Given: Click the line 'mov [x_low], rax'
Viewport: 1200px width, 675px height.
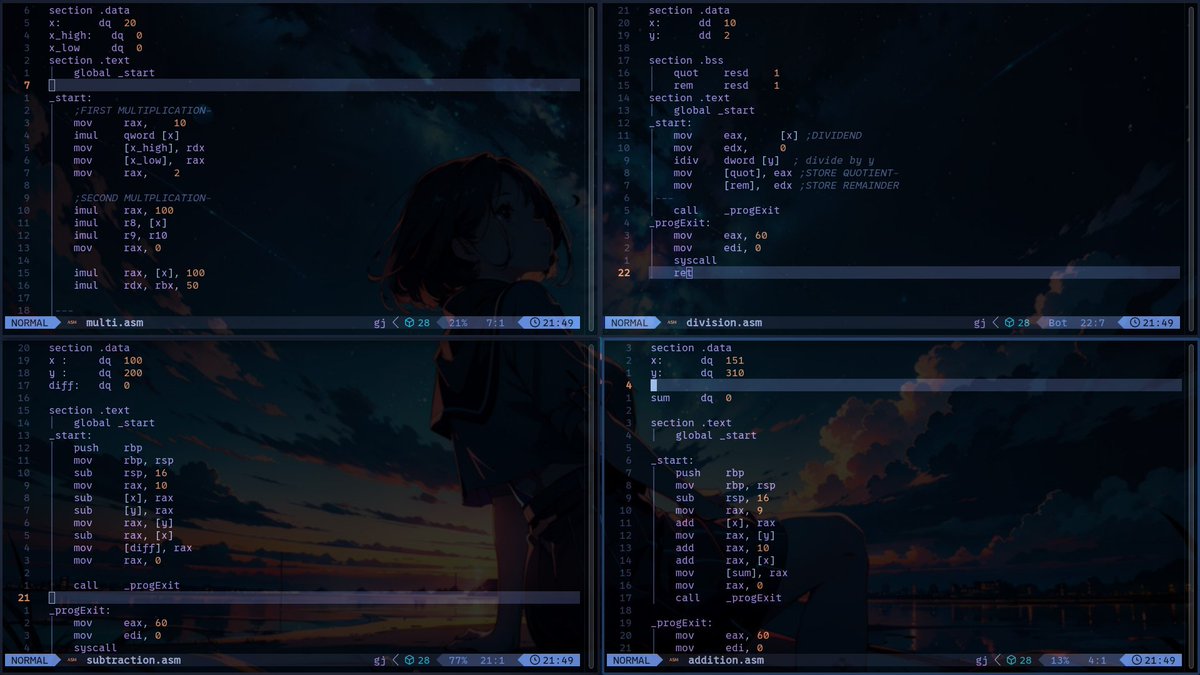Looking at the screenshot, I should [139, 160].
